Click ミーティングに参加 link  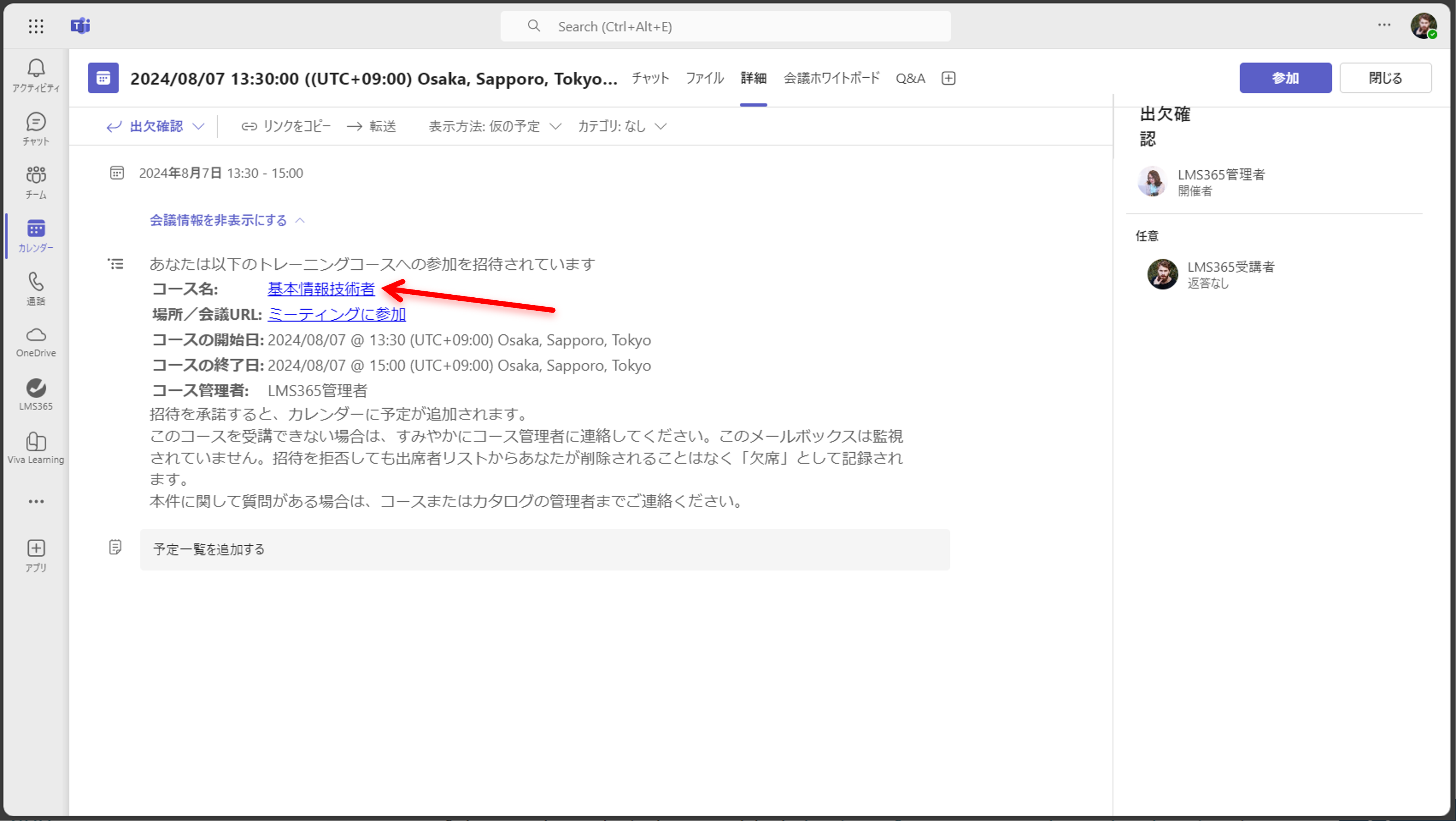[337, 315]
